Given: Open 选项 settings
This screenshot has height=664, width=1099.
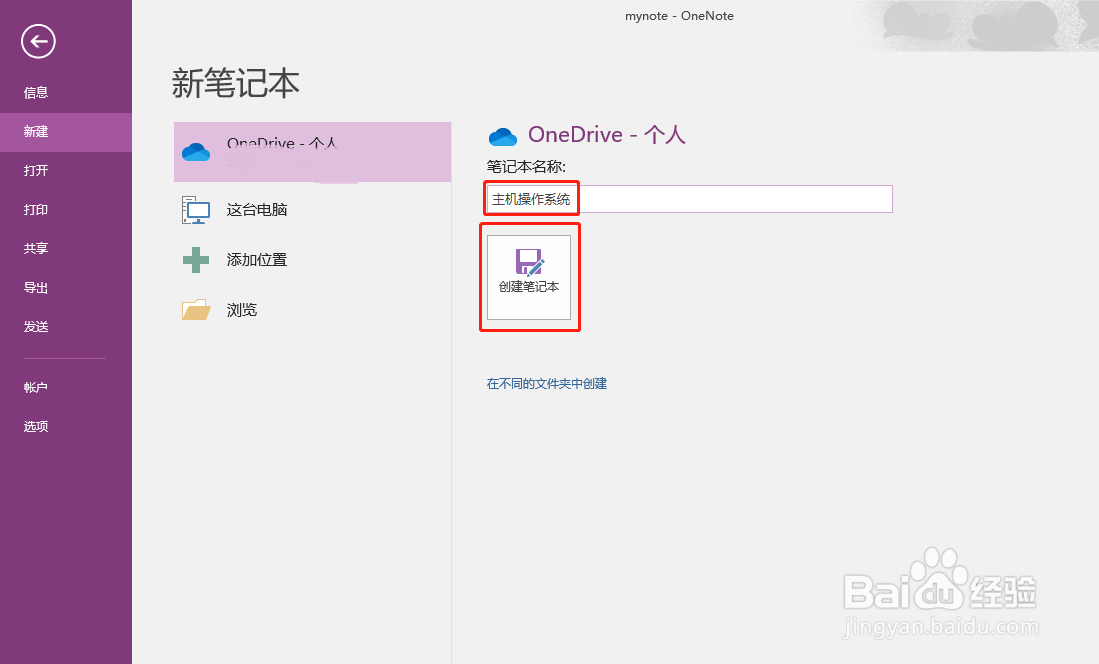Looking at the screenshot, I should coord(66,426).
